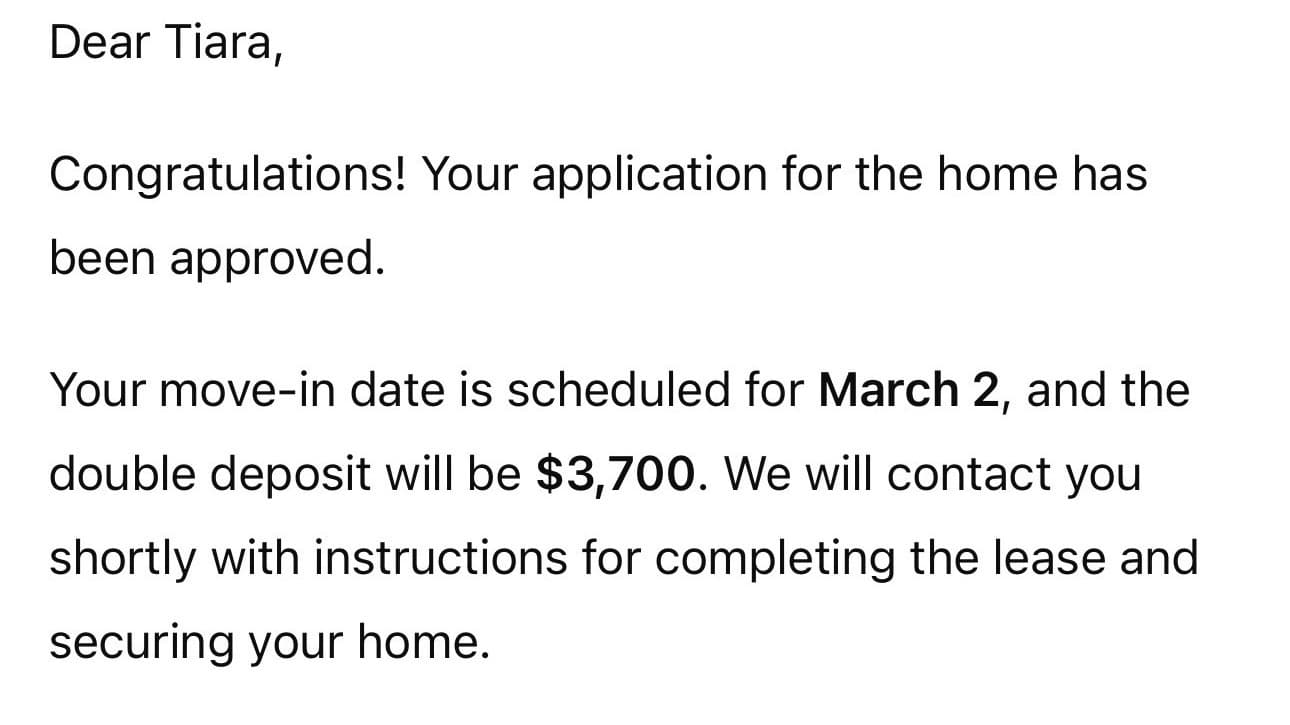This screenshot has height=725, width=1290.
Task: Click the "Dear Tiara," greeting line
Action: 166,42
